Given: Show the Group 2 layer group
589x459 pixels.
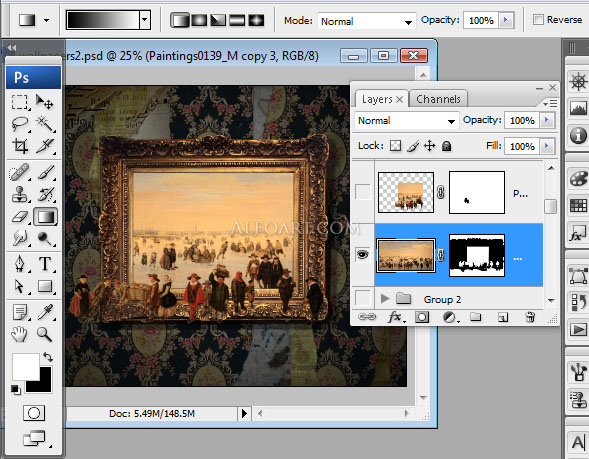Looking at the screenshot, I should click(362, 299).
